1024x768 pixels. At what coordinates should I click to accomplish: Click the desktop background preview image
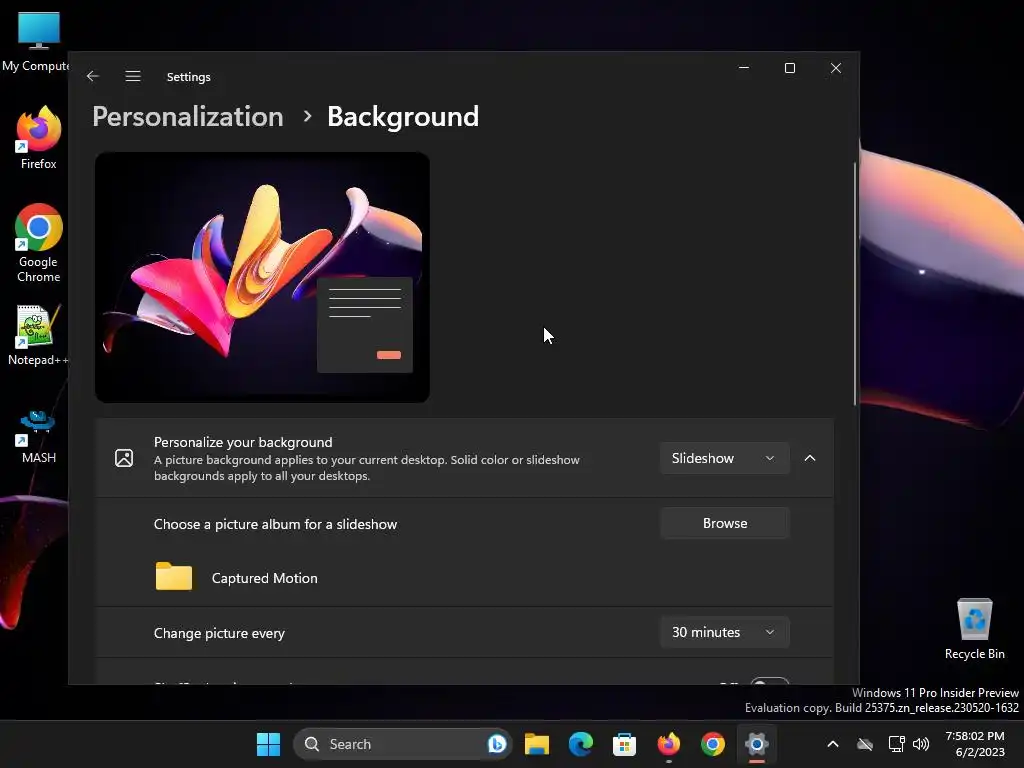tap(263, 278)
